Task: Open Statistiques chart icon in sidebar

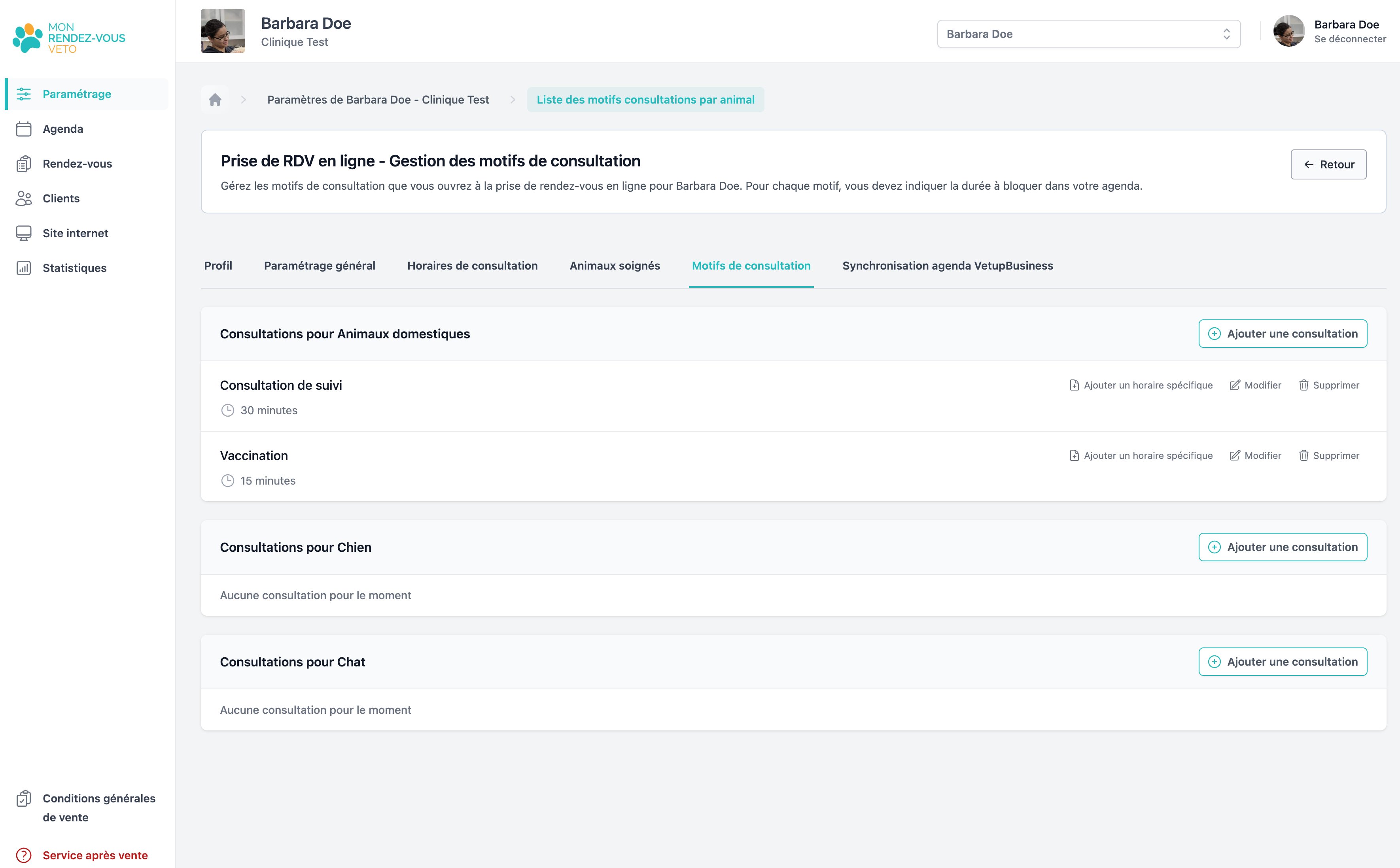Action: click(24, 268)
